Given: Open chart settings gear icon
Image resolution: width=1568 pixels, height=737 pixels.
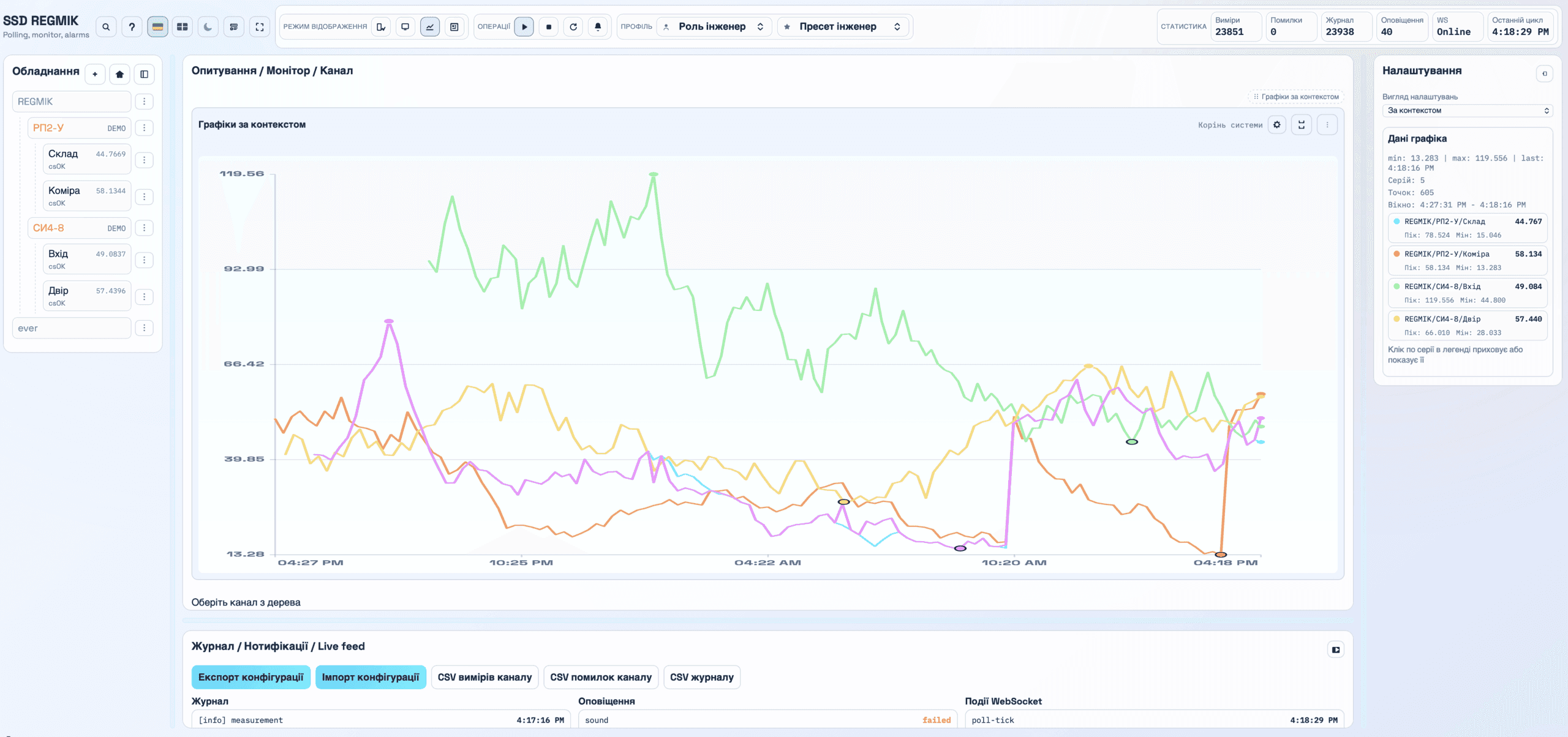Looking at the screenshot, I should (1277, 125).
